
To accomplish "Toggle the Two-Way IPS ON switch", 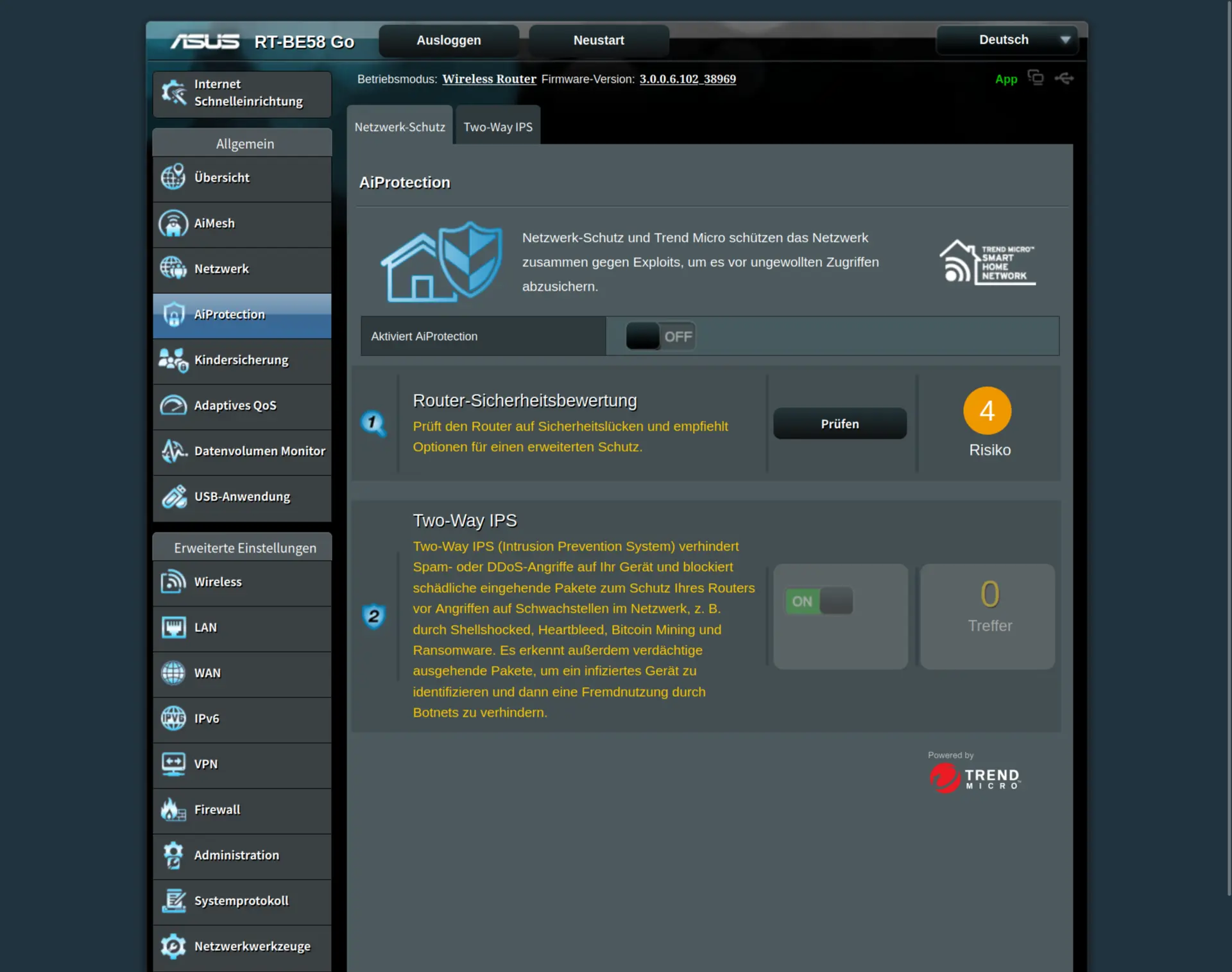I will tap(819, 602).
